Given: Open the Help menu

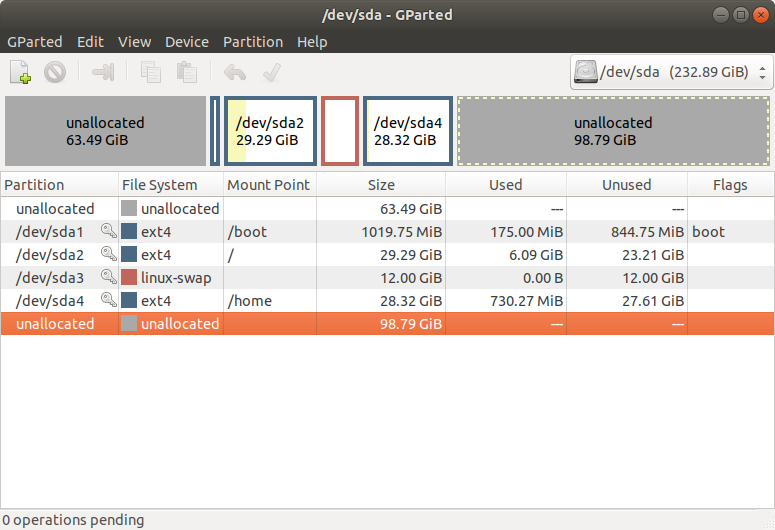Looking at the screenshot, I should (312, 42).
